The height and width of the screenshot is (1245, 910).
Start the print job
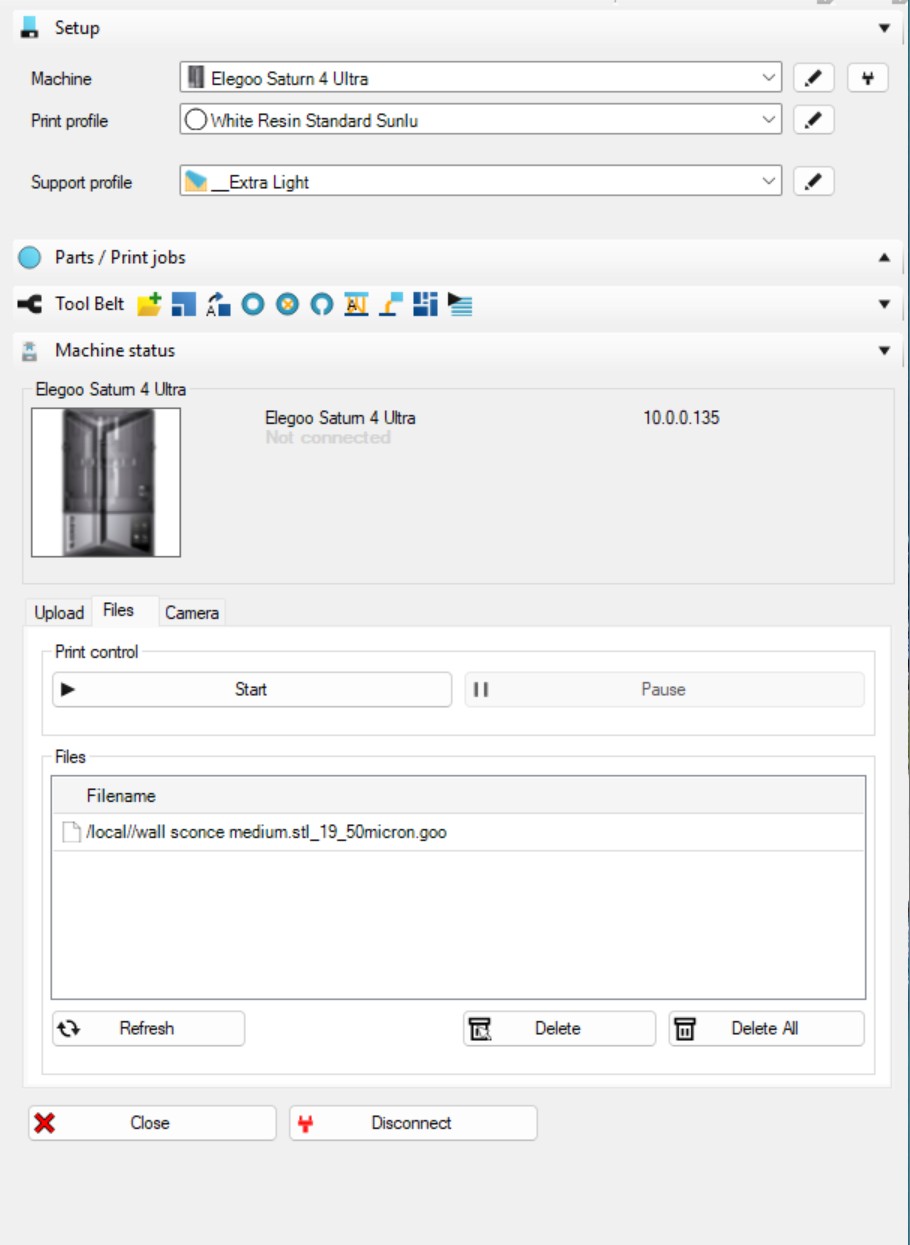tap(252, 689)
